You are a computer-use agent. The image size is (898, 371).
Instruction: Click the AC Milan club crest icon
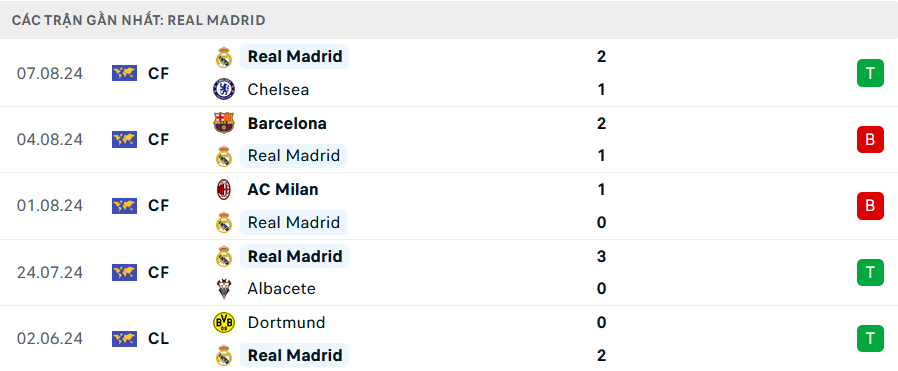coord(224,190)
